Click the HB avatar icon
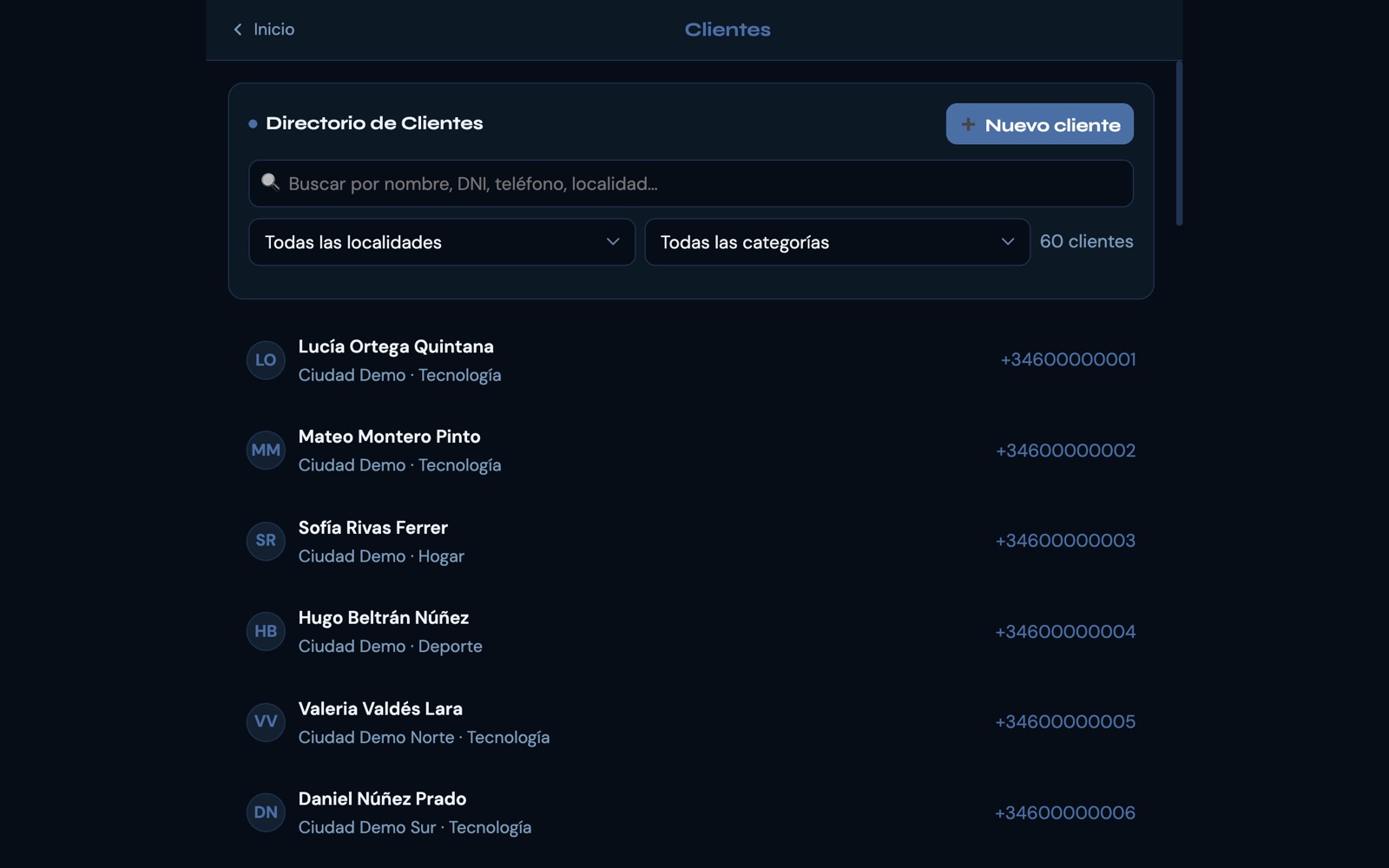Screen dimensions: 1389x868 coord(266,631)
